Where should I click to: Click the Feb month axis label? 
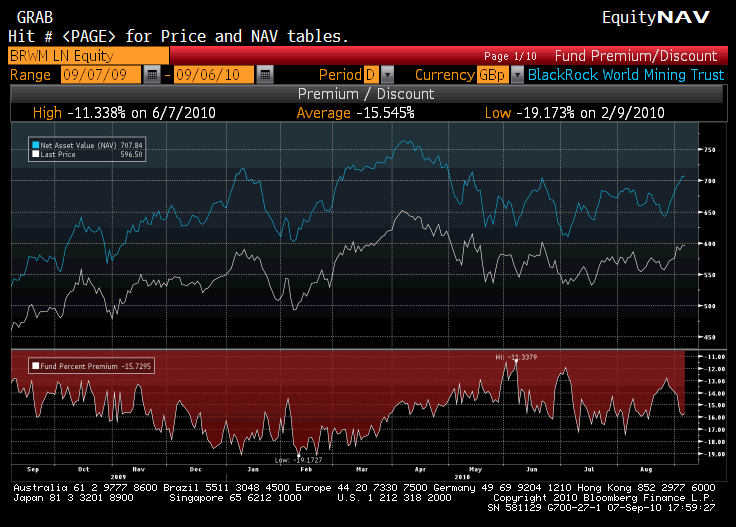pyautogui.click(x=306, y=469)
